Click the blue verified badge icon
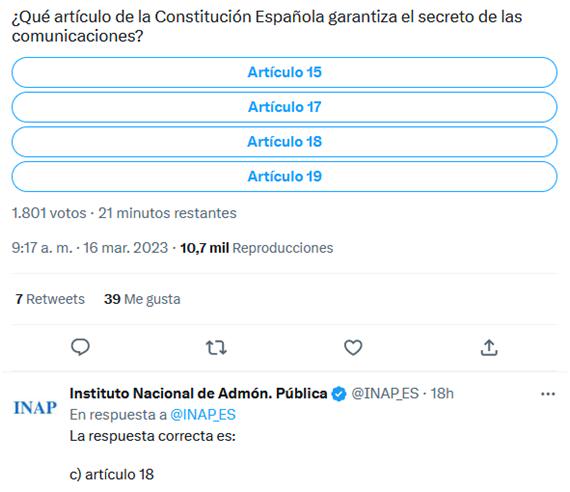This screenshot has width=570, height=492. coord(339,394)
